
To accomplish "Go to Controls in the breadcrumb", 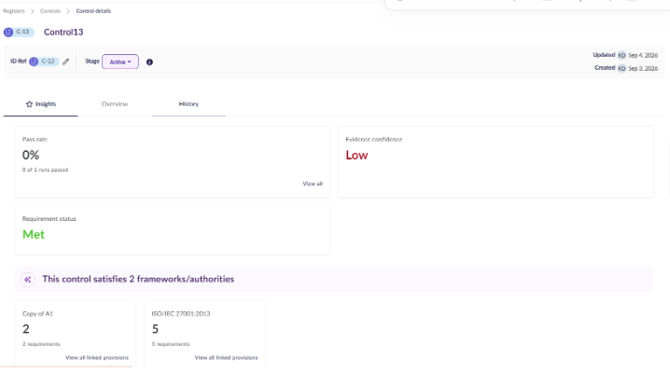I will (50, 11).
